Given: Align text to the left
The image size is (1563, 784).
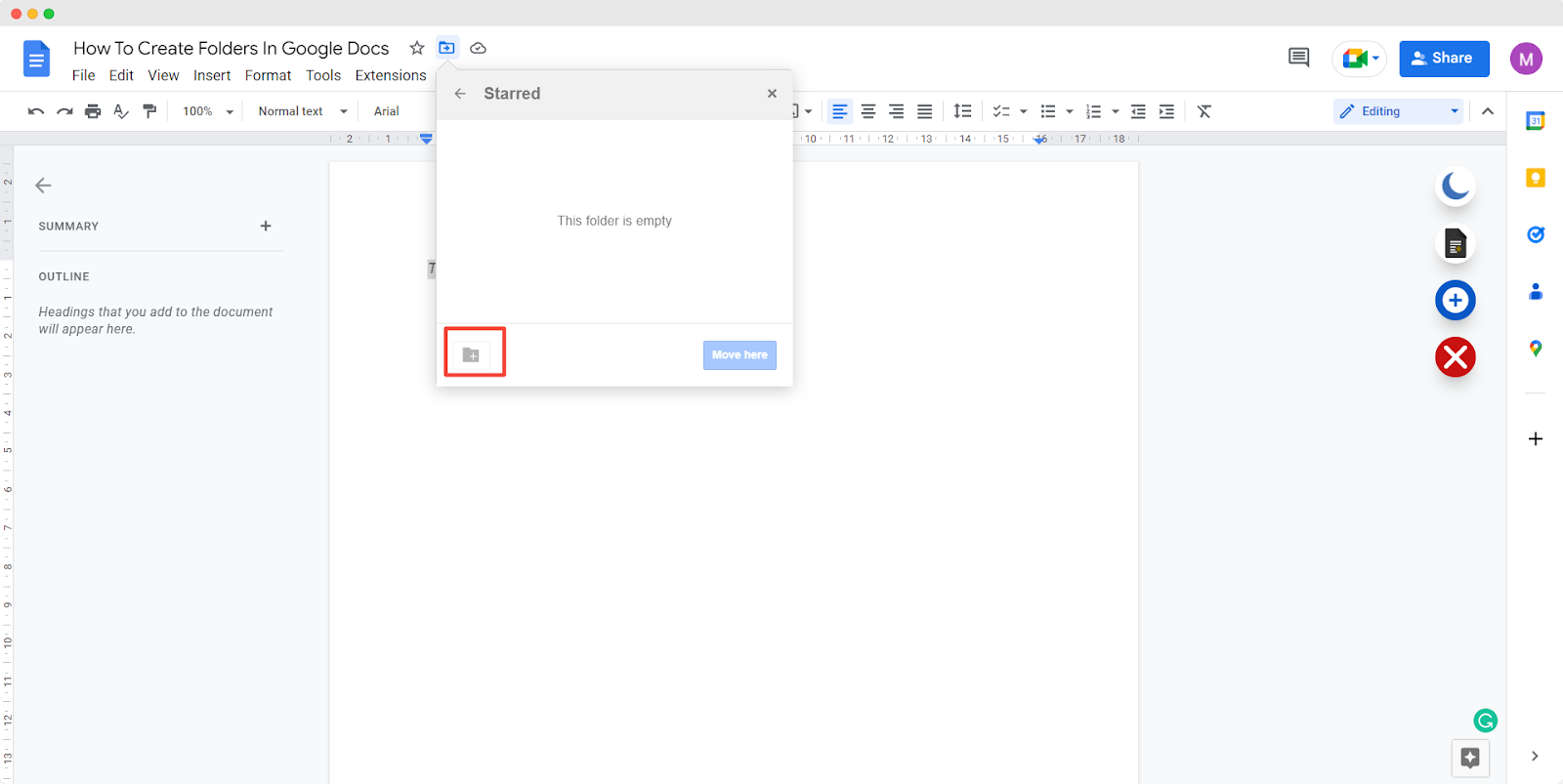Looking at the screenshot, I should (x=840, y=111).
